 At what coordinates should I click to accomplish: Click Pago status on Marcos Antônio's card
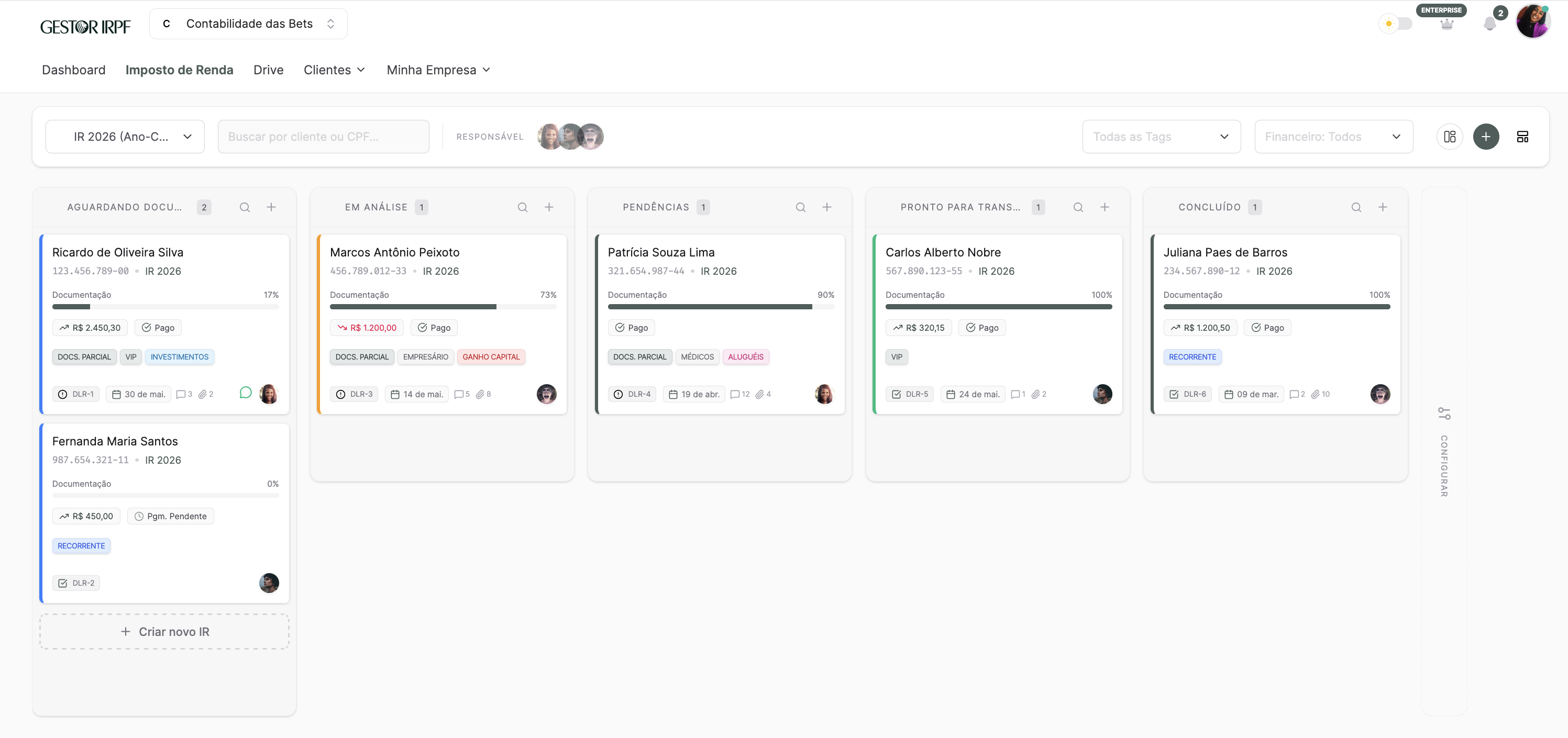click(434, 327)
